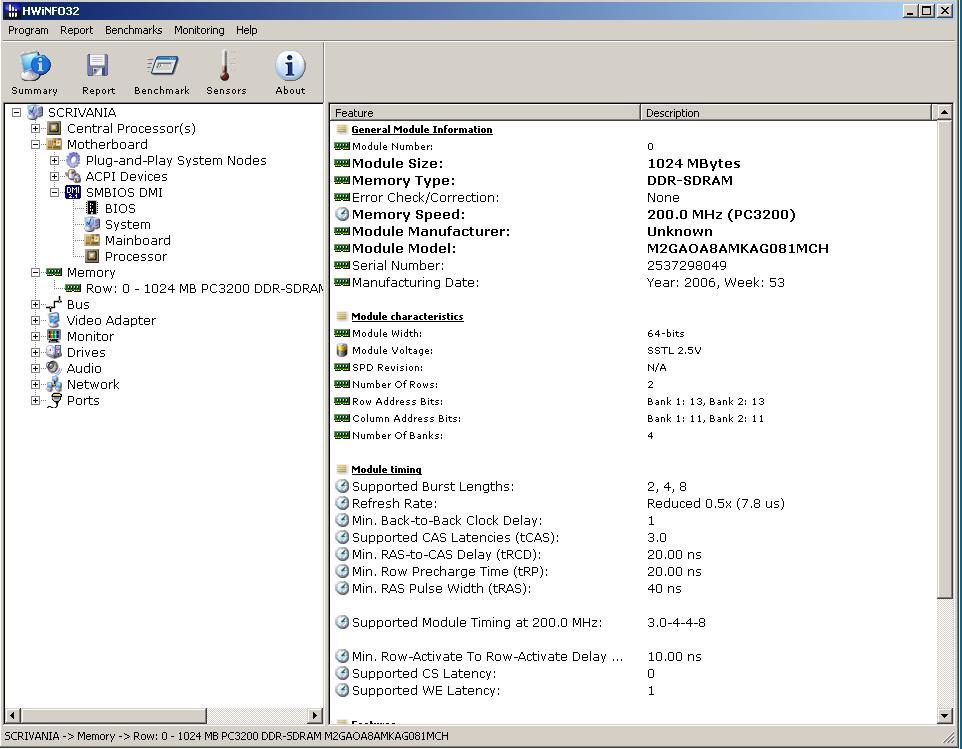962x749 pixels.
Task: Click the vertical scrollbar down arrow
Action: point(944,715)
